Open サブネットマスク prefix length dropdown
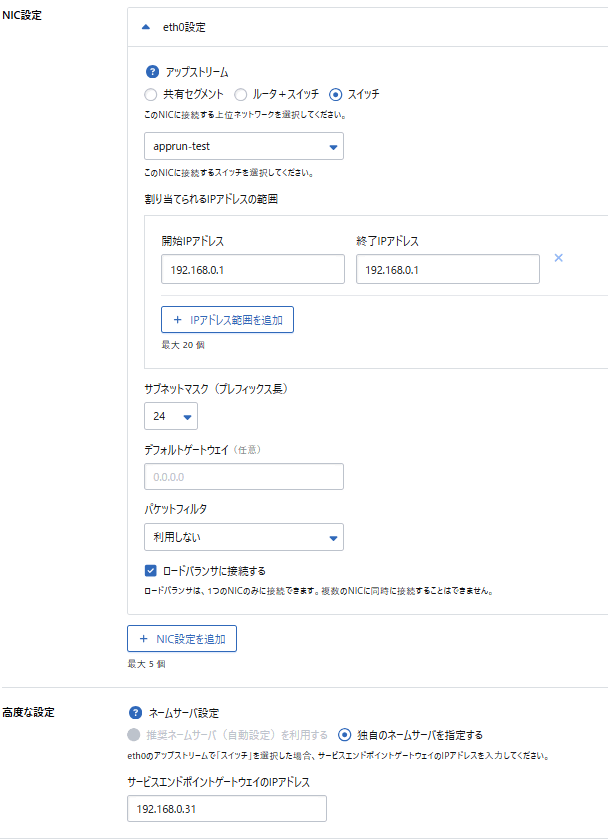 (x=171, y=416)
